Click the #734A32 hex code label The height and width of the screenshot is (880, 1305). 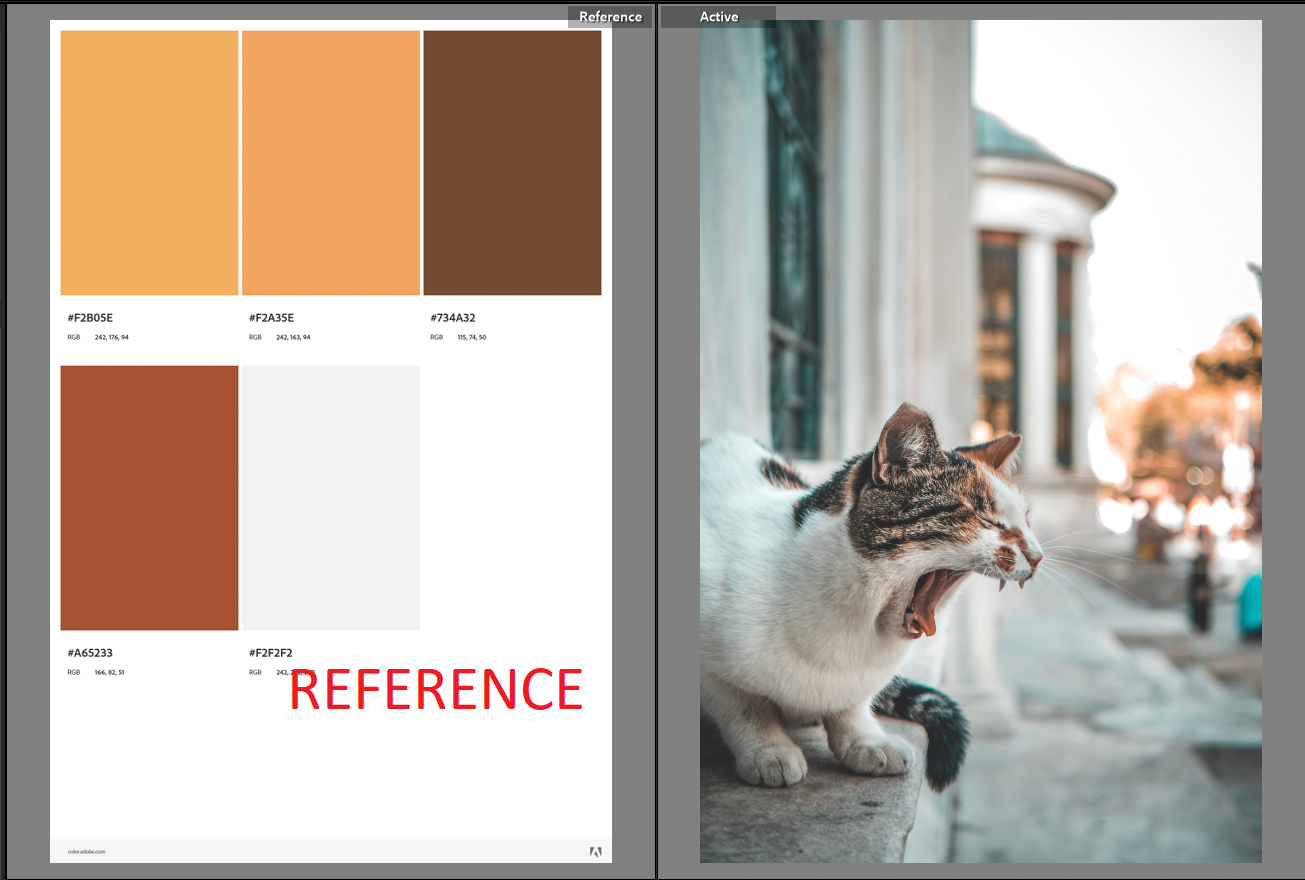pos(453,318)
